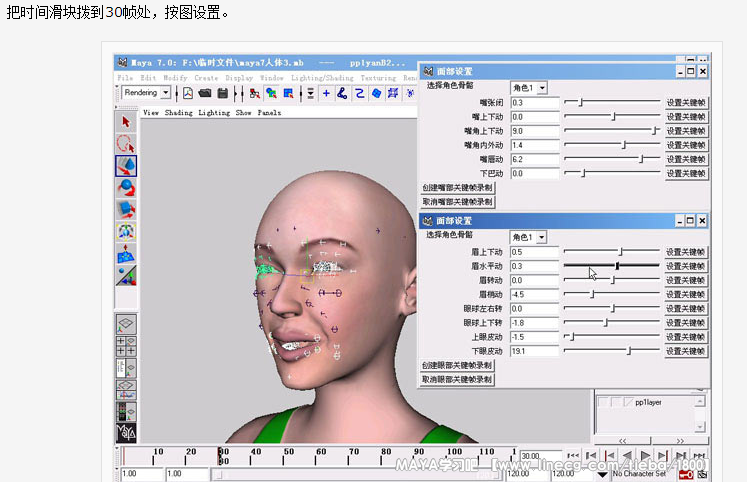747x482 pixels.
Task: Activate the Lasso select tool
Action: pyautogui.click(x=126, y=144)
